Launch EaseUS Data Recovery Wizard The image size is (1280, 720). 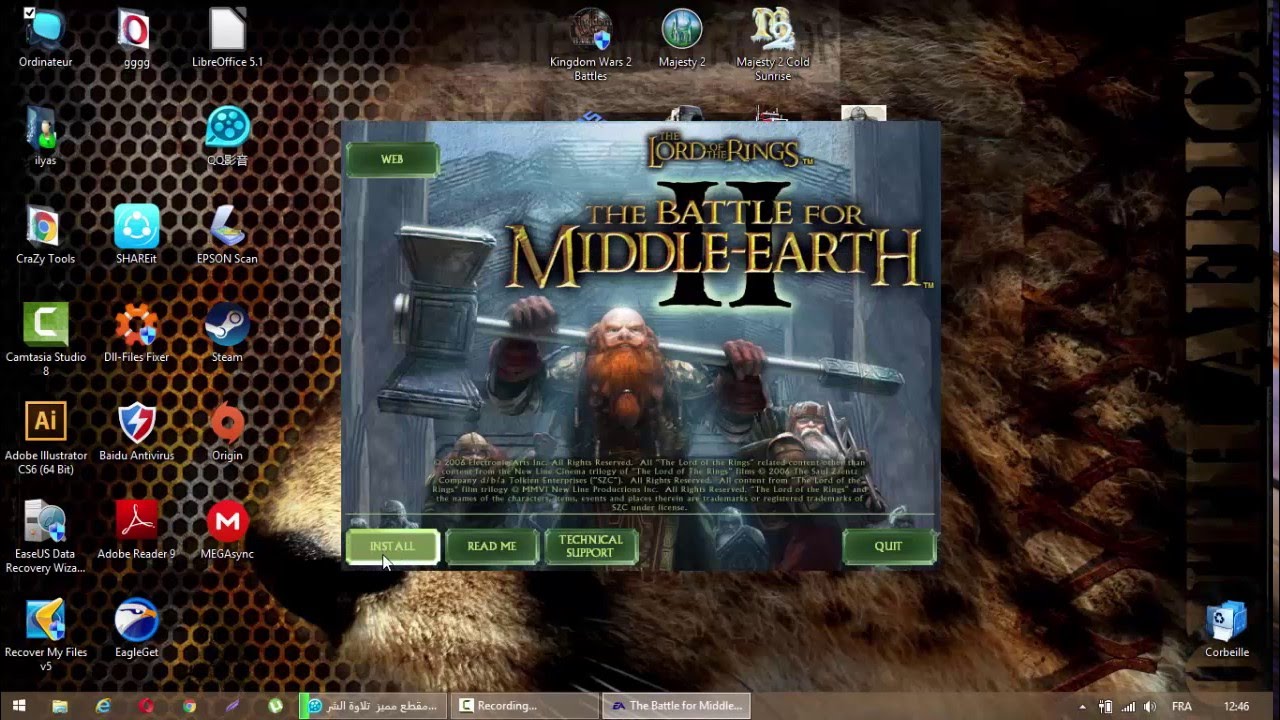coord(45,536)
